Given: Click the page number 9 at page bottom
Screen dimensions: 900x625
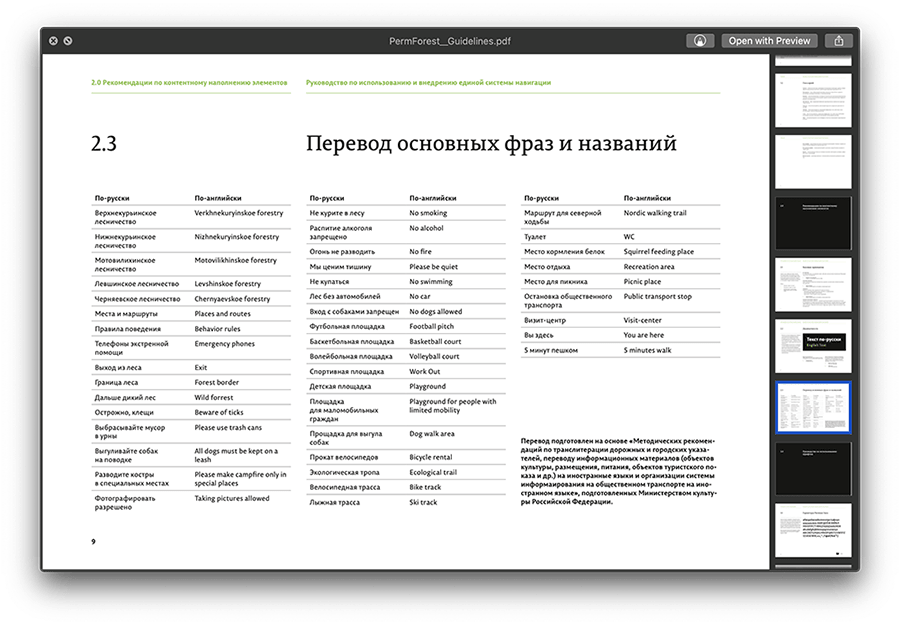Looking at the screenshot, I should pyautogui.click(x=93, y=541).
